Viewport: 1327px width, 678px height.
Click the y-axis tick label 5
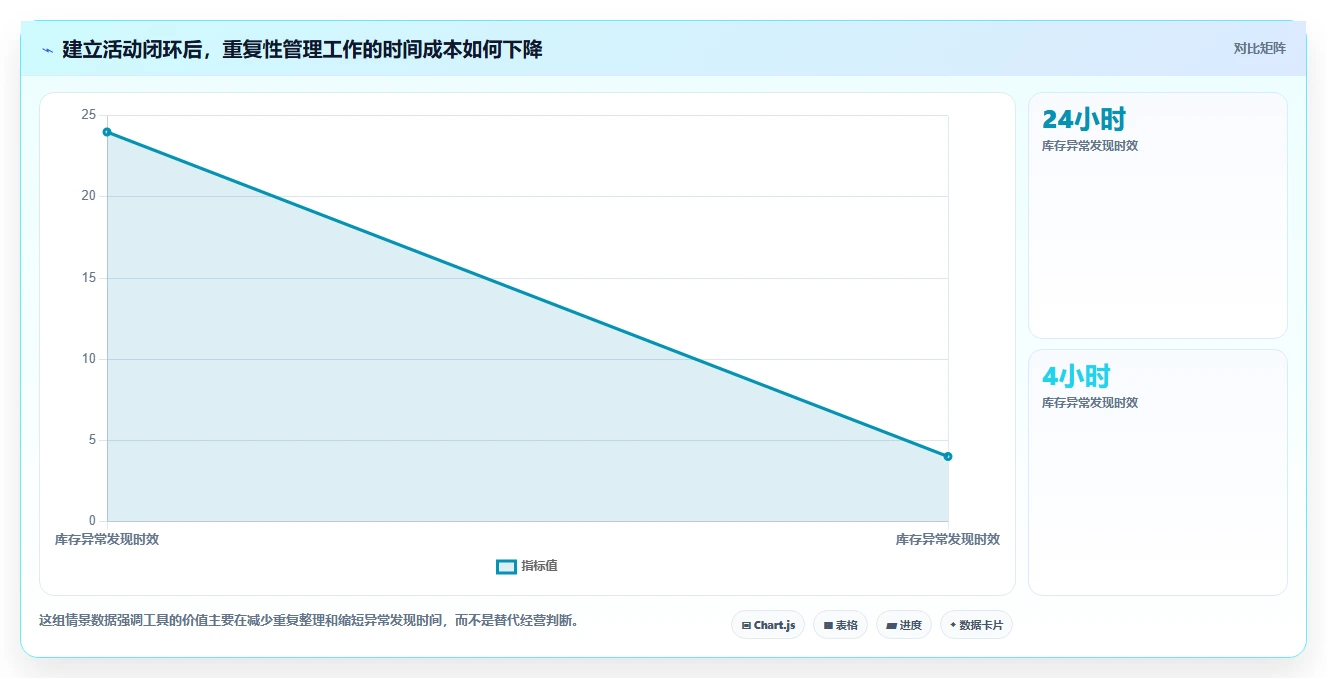92,440
